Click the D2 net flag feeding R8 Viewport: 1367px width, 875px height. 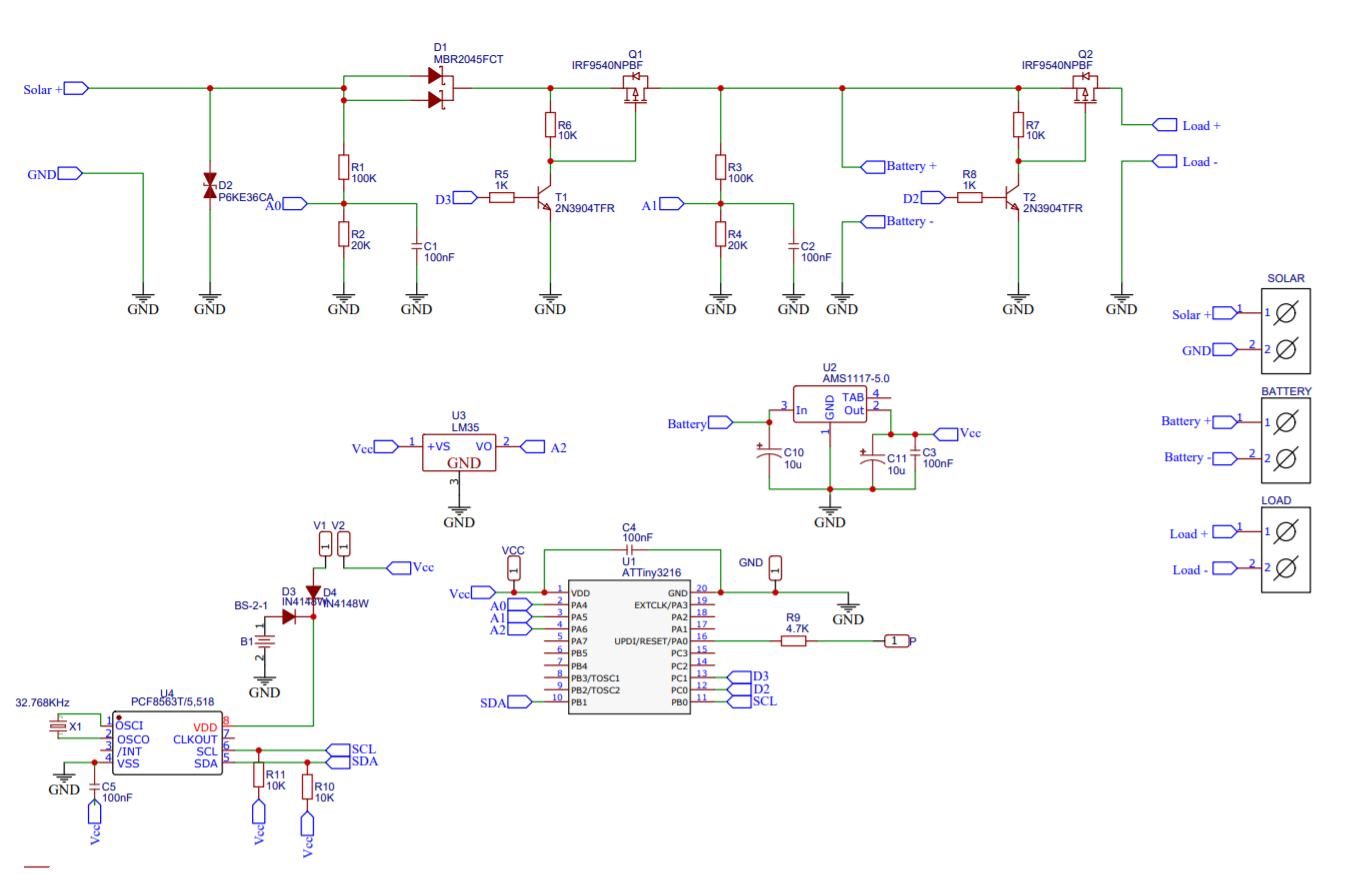[933, 198]
